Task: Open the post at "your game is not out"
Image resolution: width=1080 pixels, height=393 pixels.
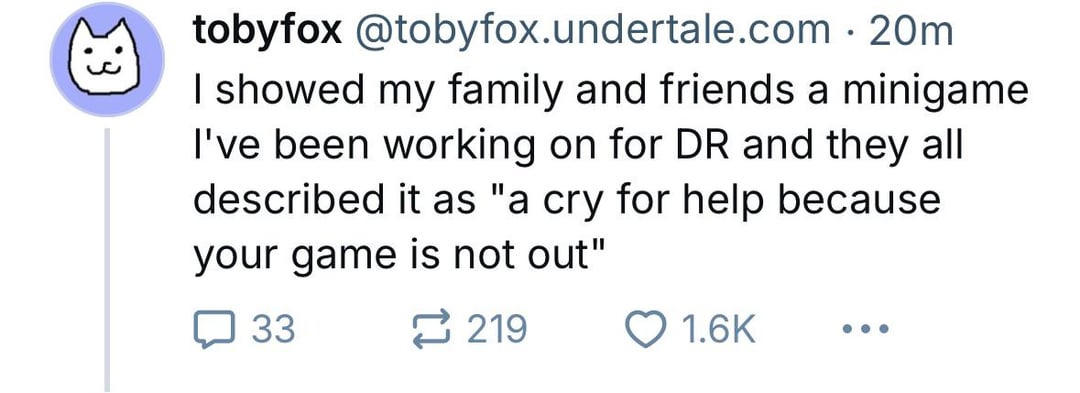Action: tap(399, 256)
